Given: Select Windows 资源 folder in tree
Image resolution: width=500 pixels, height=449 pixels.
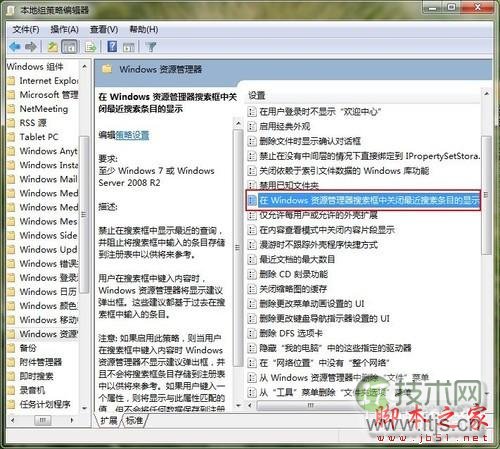Looking at the screenshot, I should point(42,334).
